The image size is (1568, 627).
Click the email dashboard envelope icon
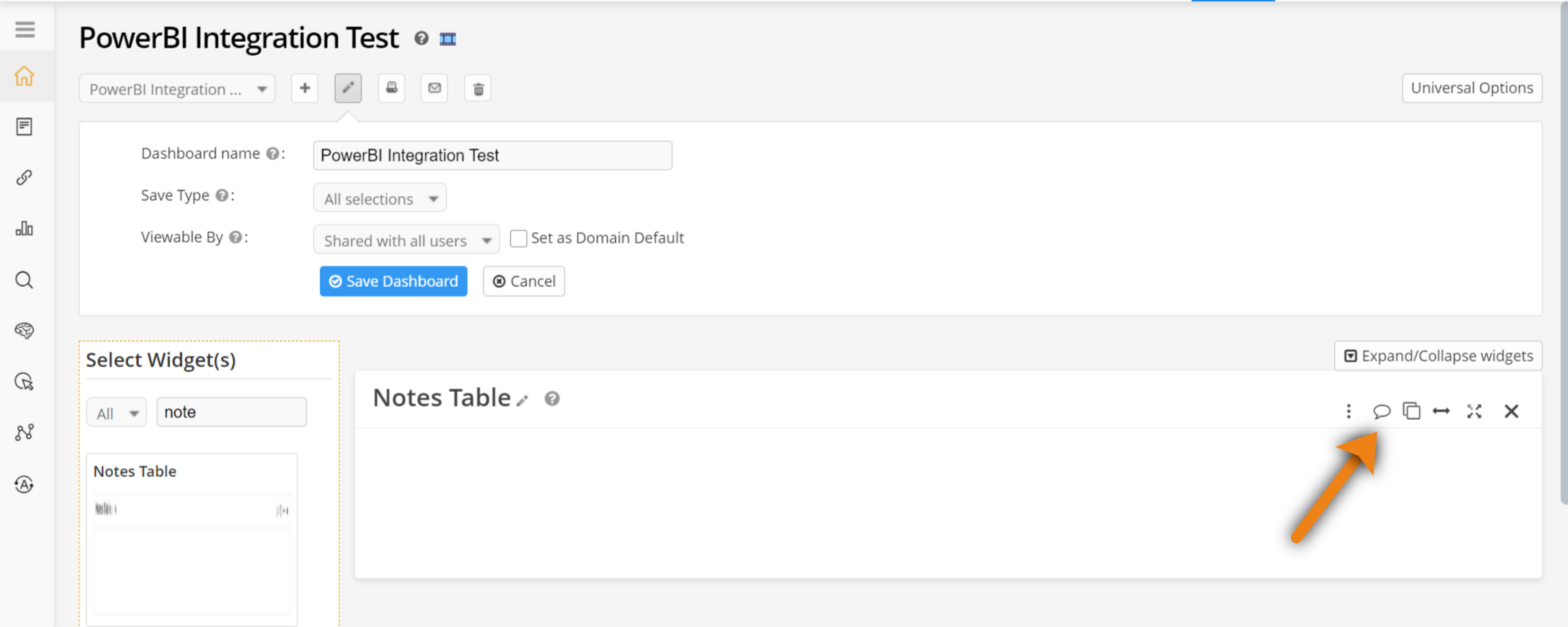435,88
